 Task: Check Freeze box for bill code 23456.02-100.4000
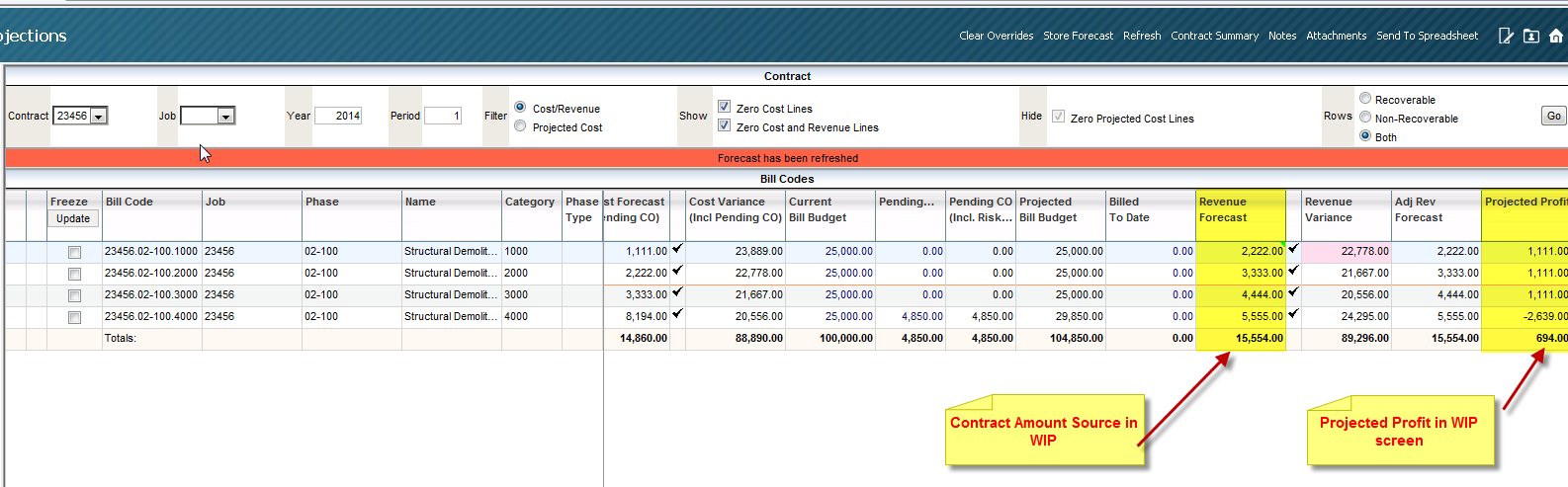tap(74, 318)
